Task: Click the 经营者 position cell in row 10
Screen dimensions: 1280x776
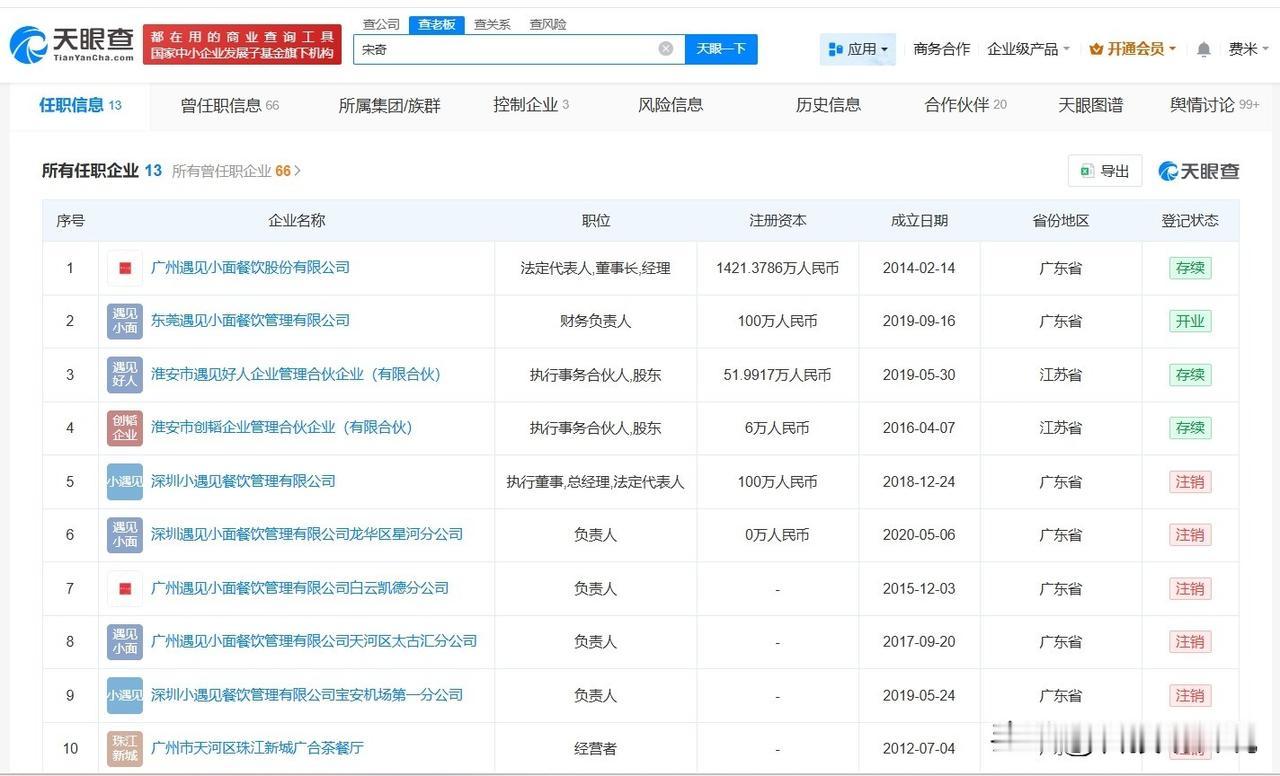Action: 595,749
